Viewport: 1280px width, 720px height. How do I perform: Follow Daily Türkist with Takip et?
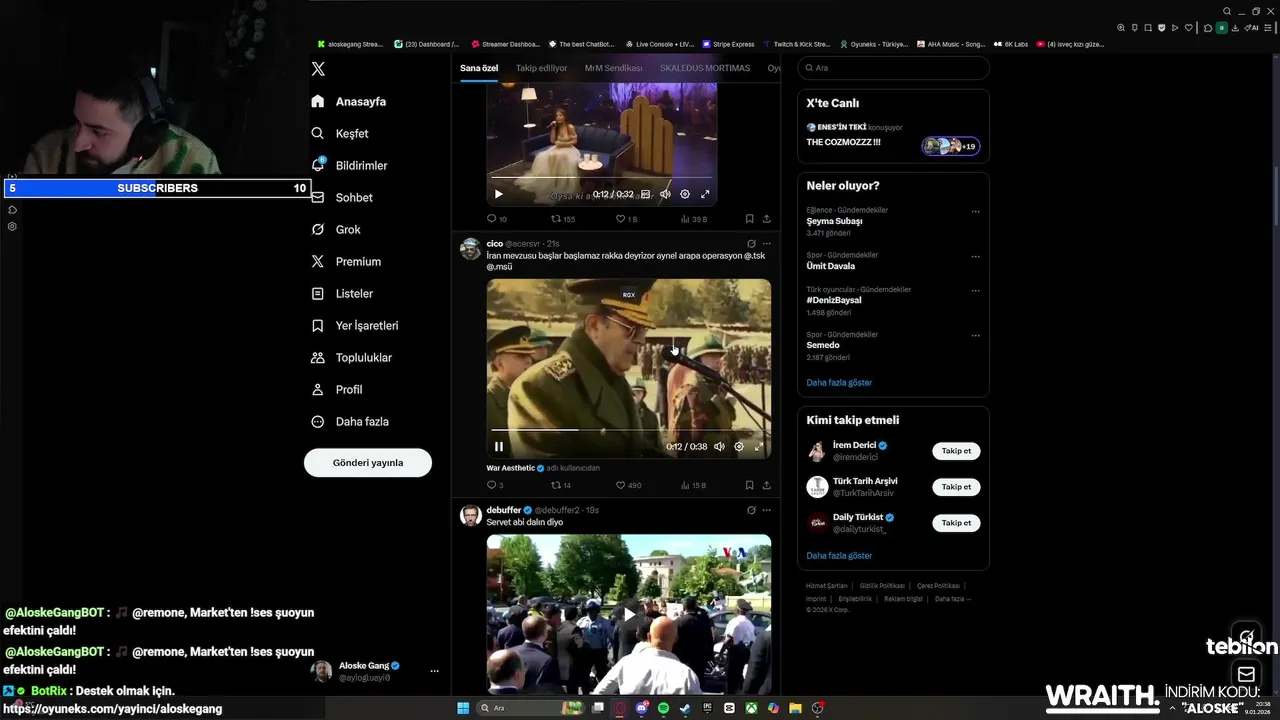[x=956, y=523]
